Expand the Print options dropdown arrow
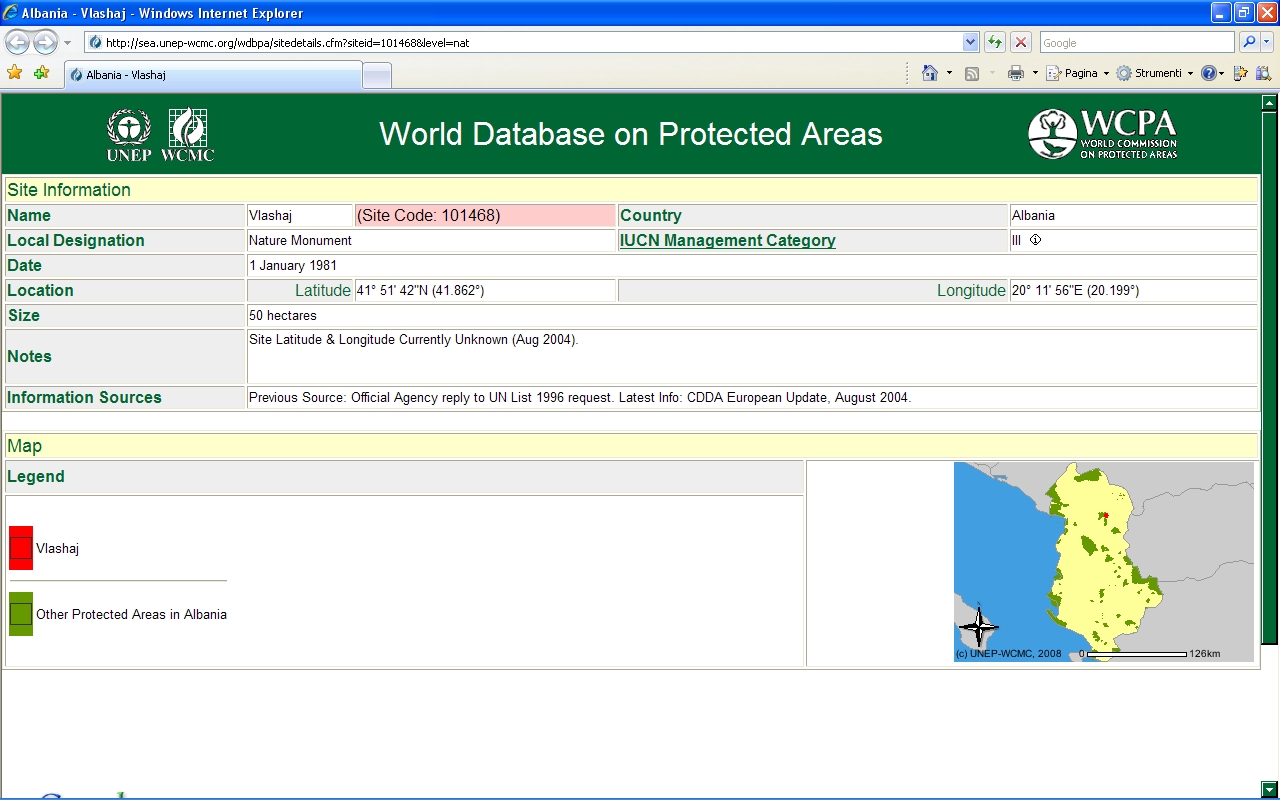This screenshot has height=800, width=1280. (1035, 73)
